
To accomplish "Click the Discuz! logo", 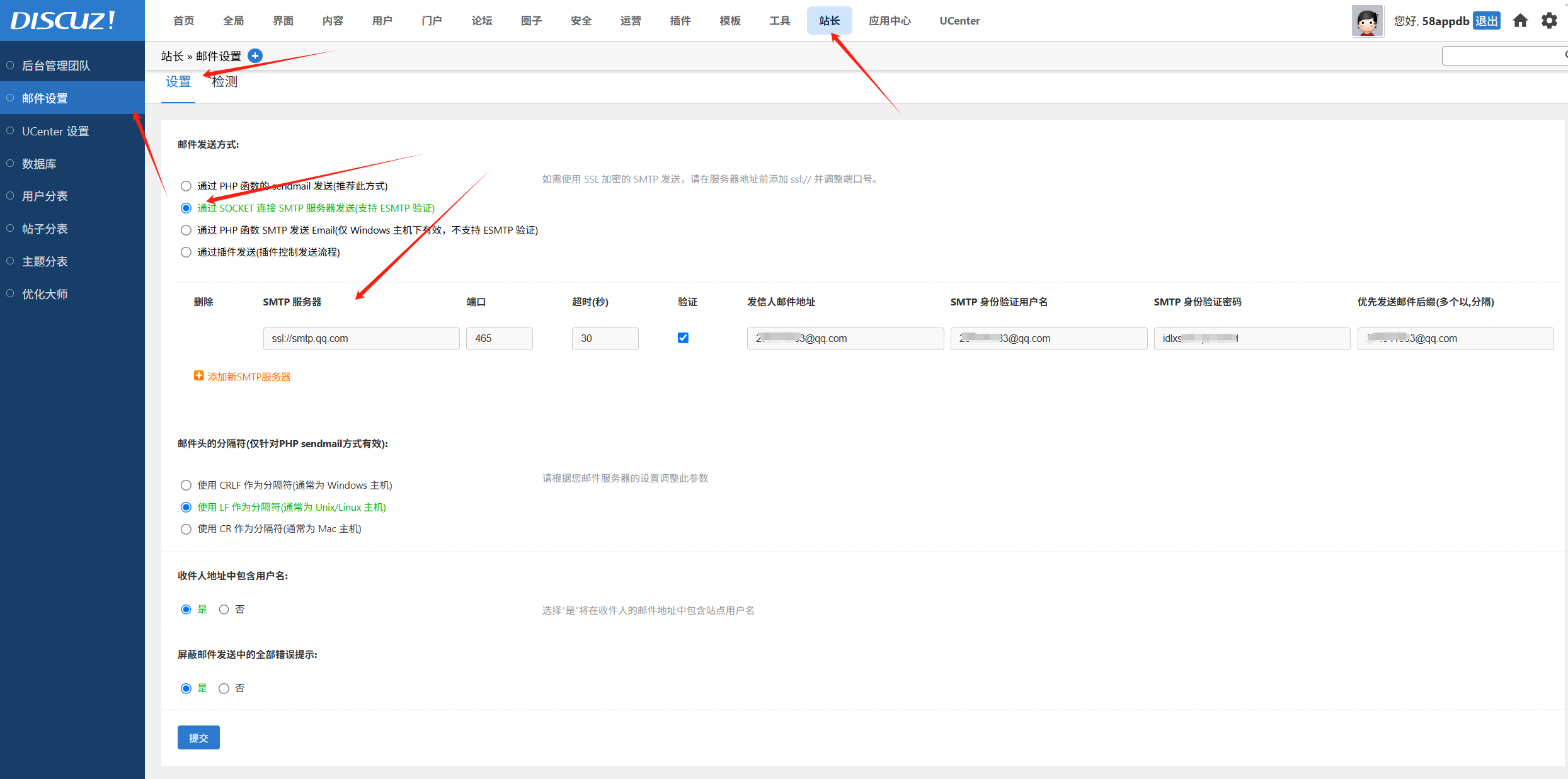I will [x=63, y=20].
